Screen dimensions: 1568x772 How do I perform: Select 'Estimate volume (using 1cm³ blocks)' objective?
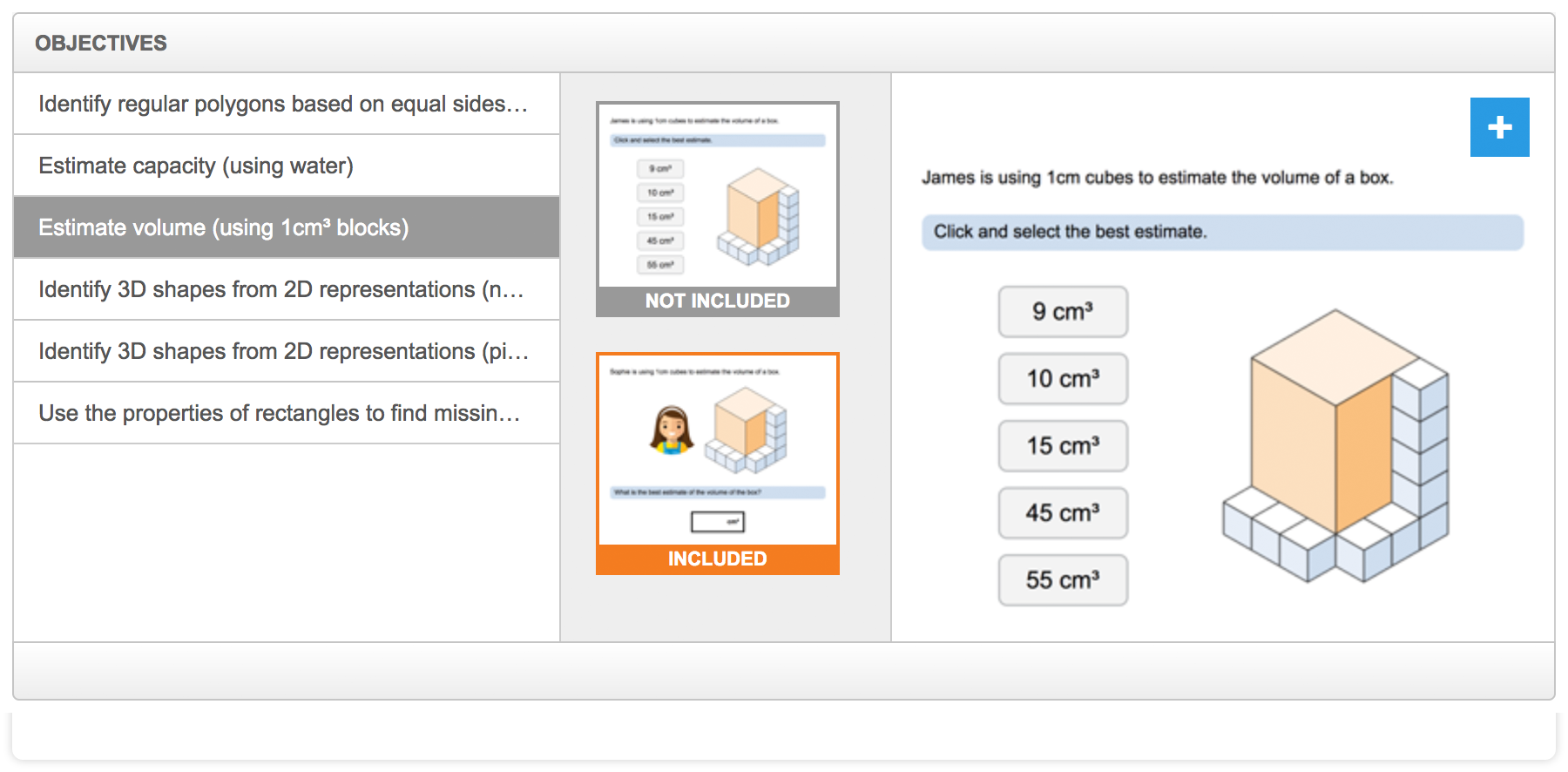click(x=225, y=227)
